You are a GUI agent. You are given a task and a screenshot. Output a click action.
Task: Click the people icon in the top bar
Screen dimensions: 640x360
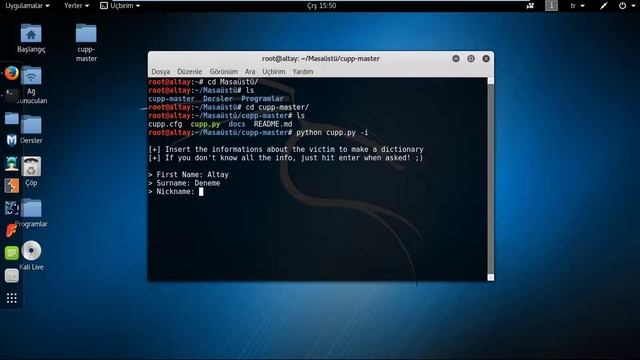[530, 6]
